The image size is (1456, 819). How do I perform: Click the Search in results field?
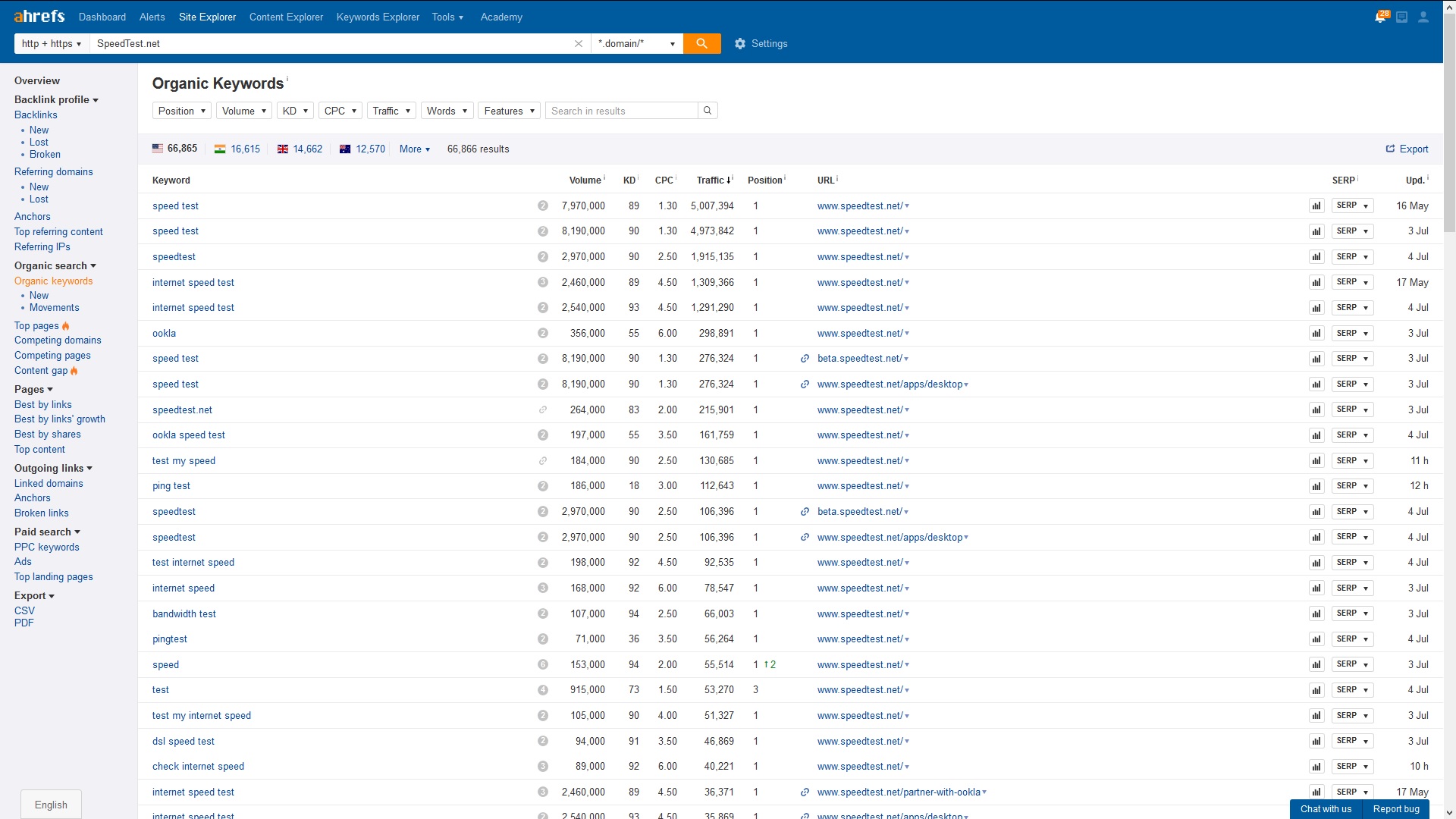[x=621, y=111]
